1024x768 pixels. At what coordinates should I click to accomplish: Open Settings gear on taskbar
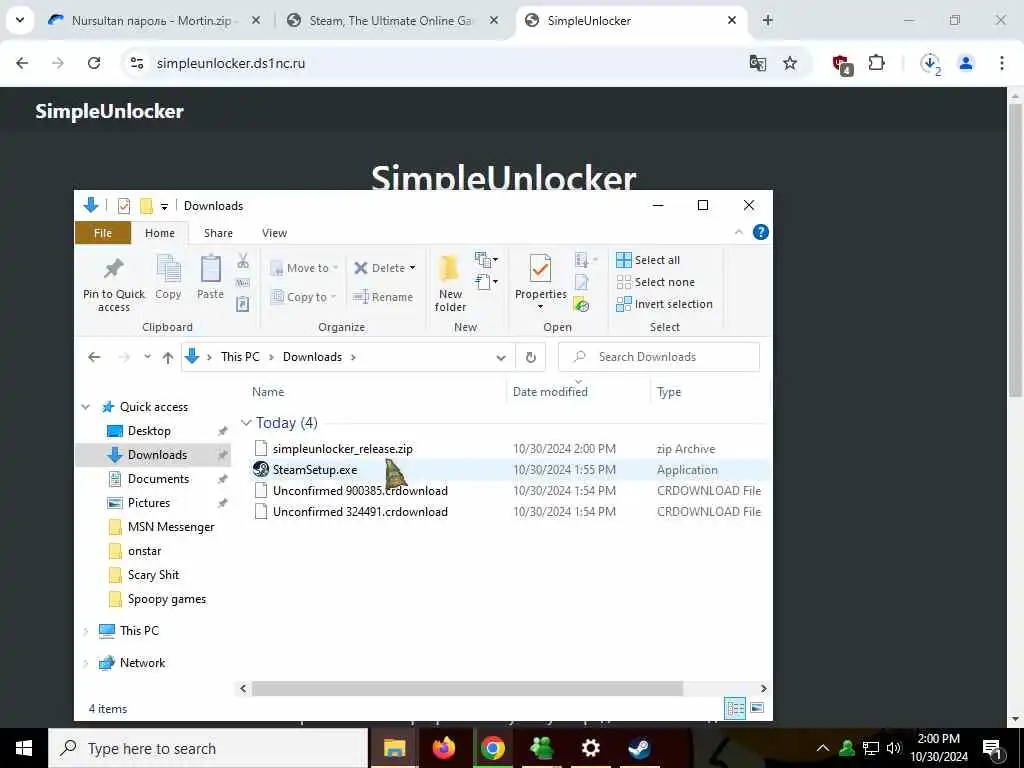[x=590, y=748]
